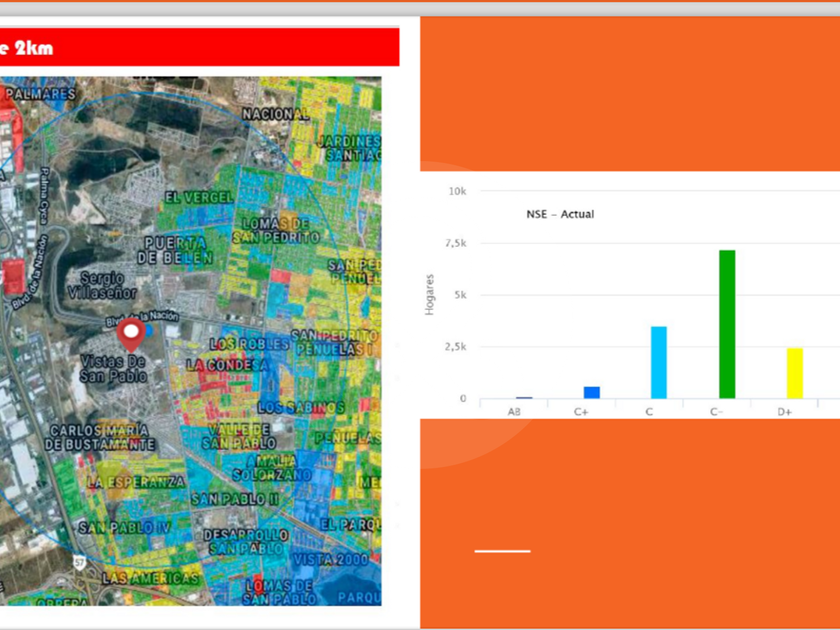Click the 'Hogares' axis label
This screenshot has width=840, height=630.
[x=429, y=295]
